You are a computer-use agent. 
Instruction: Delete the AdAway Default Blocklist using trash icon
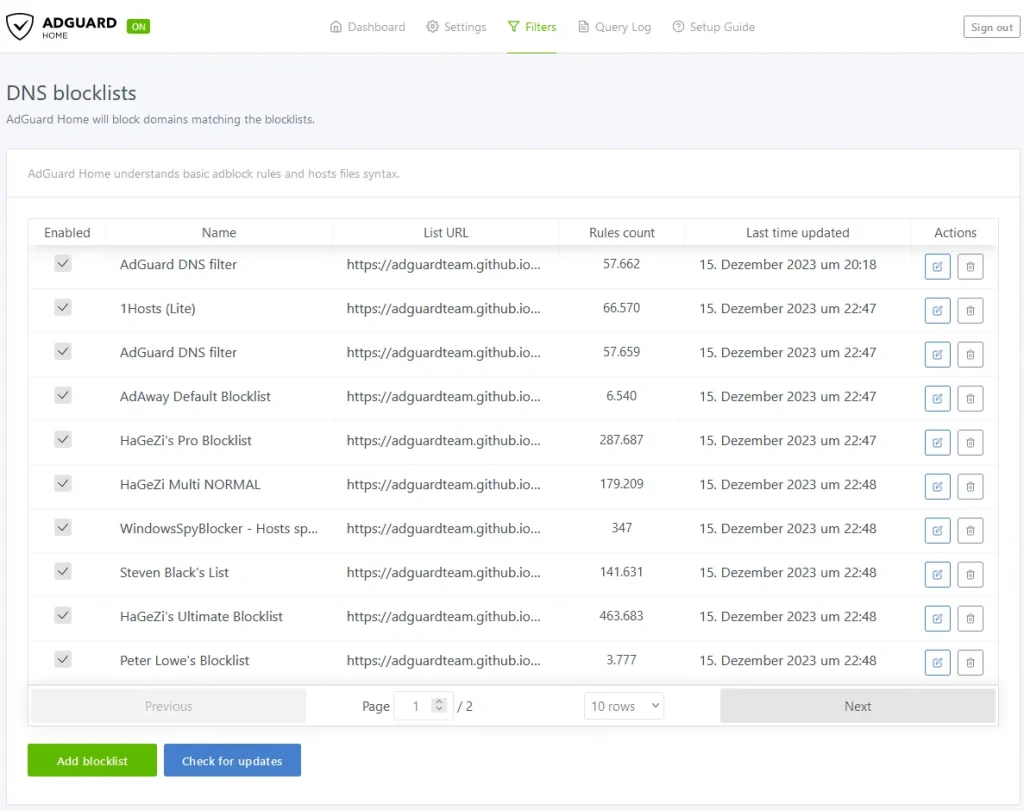click(970, 398)
